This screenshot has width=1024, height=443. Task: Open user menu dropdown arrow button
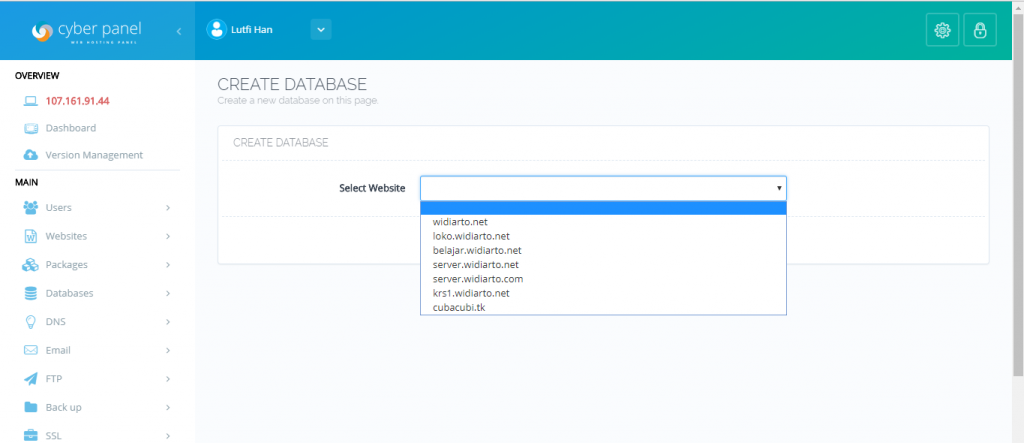point(321,29)
